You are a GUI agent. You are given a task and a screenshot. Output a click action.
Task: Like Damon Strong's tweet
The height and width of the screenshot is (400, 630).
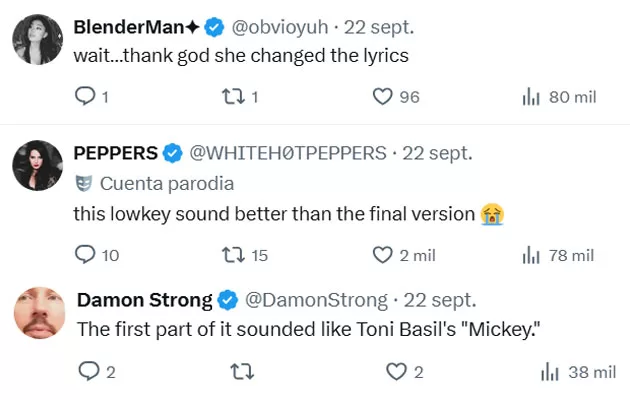pyautogui.click(x=395, y=372)
